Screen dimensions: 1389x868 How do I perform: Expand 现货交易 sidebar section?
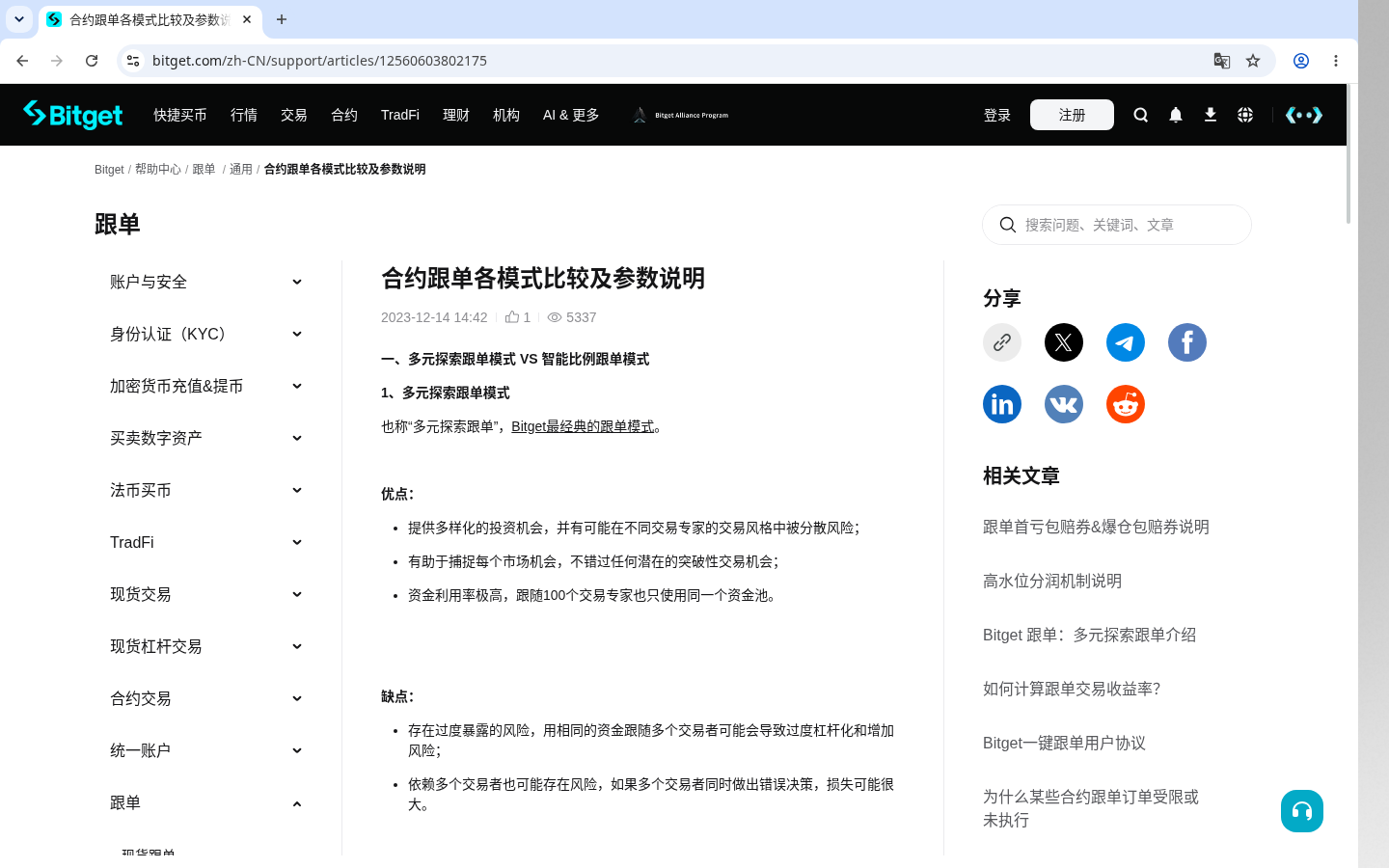coord(206,594)
